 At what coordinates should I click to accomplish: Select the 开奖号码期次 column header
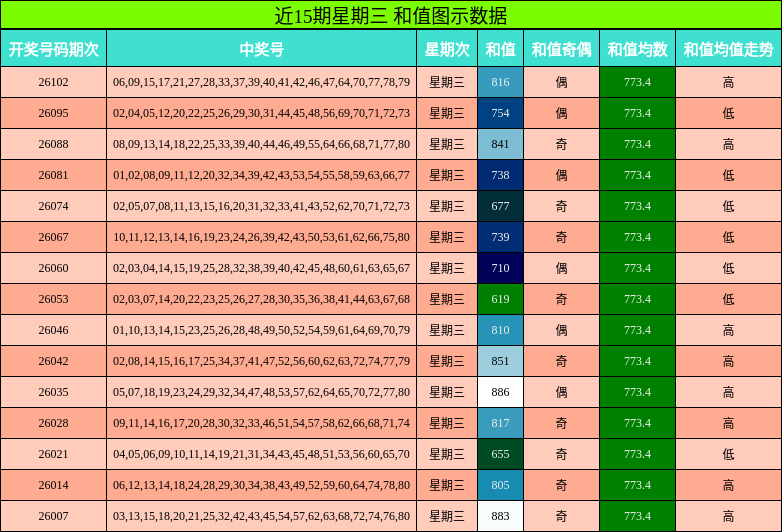pos(53,49)
